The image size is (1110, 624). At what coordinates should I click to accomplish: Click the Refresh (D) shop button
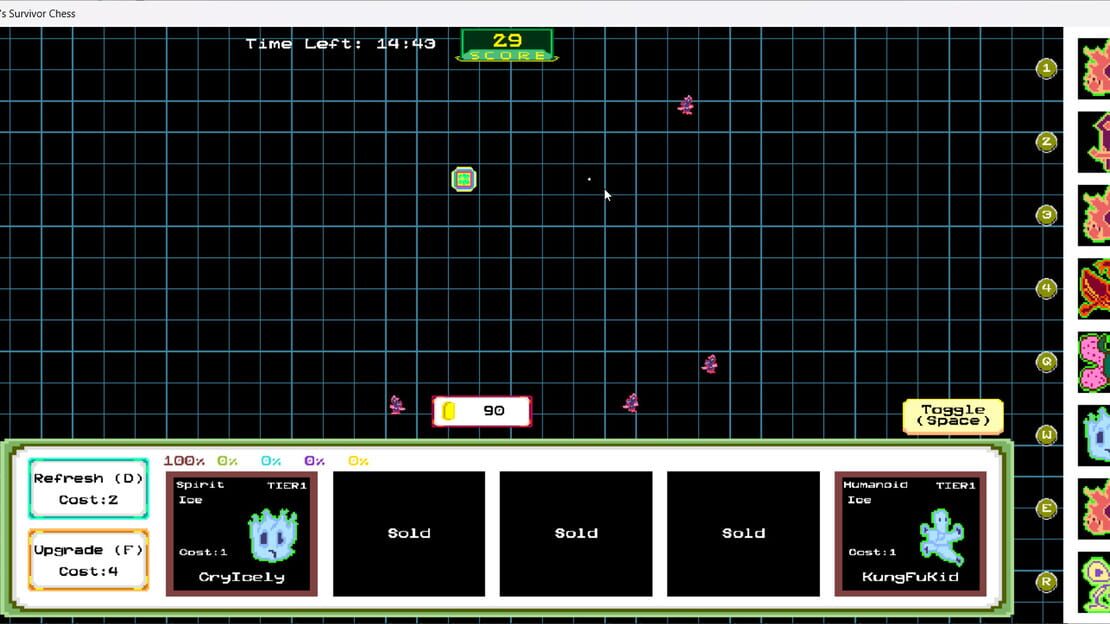pyautogui.click(x=88, y=489)
